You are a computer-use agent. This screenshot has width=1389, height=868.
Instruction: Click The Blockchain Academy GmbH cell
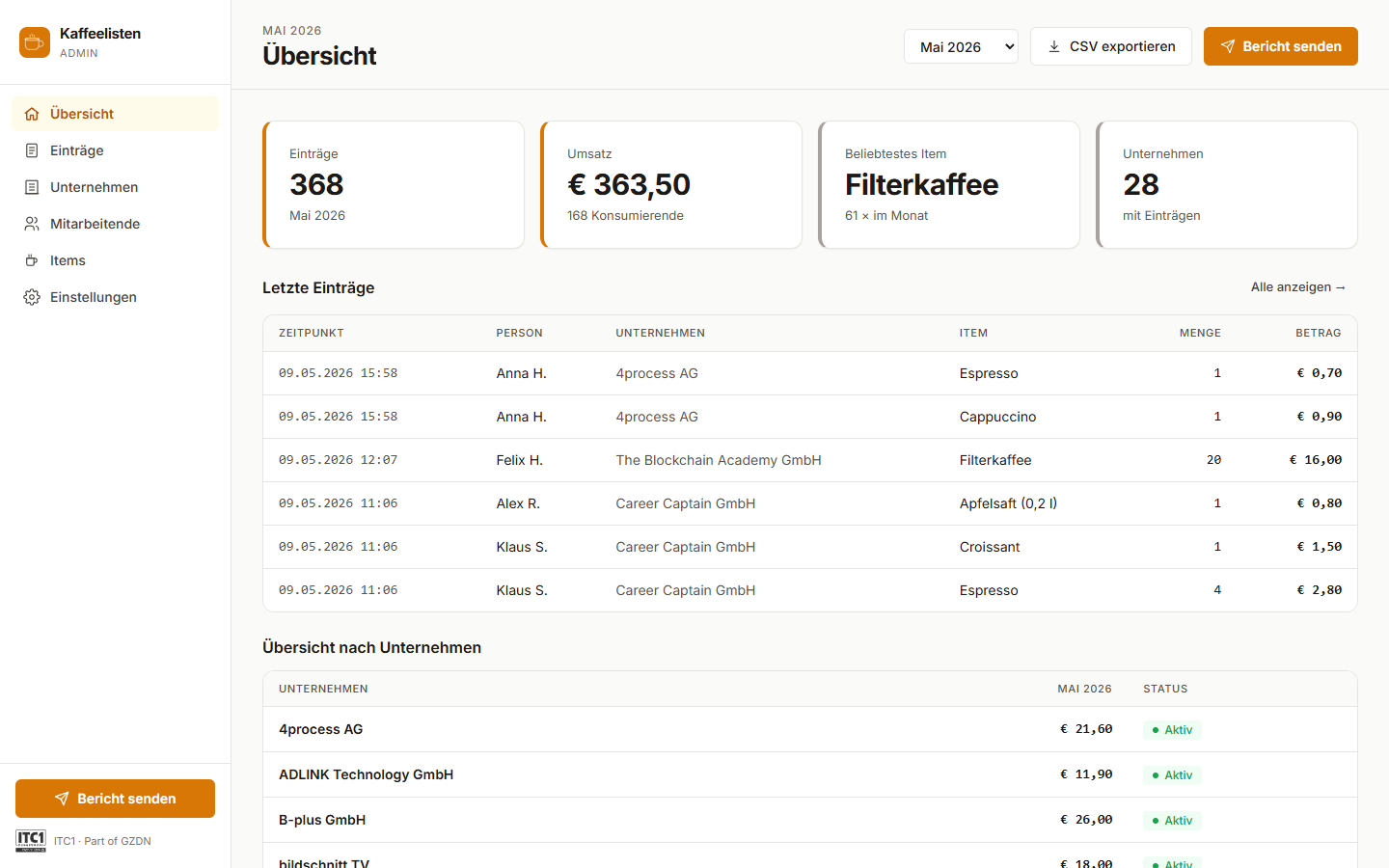[x=719, y=460]
